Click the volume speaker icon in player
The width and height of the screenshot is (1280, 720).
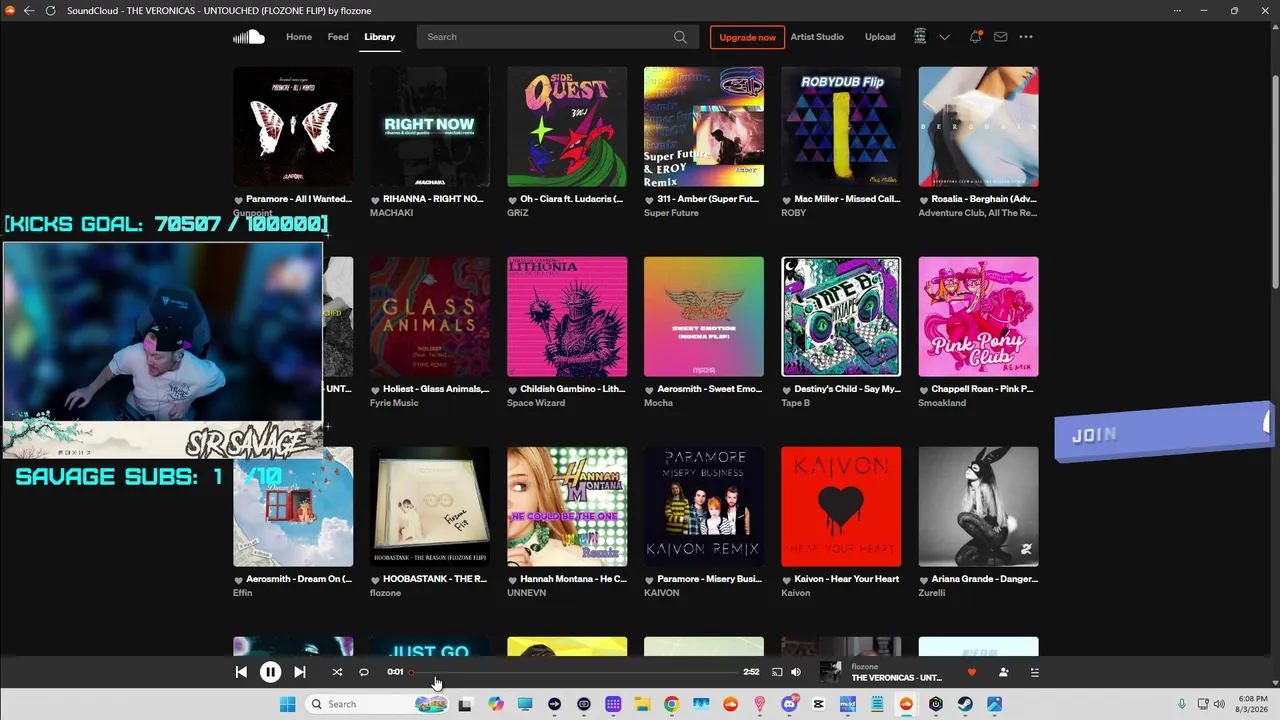pyautogui.click(x=796, y=672)
